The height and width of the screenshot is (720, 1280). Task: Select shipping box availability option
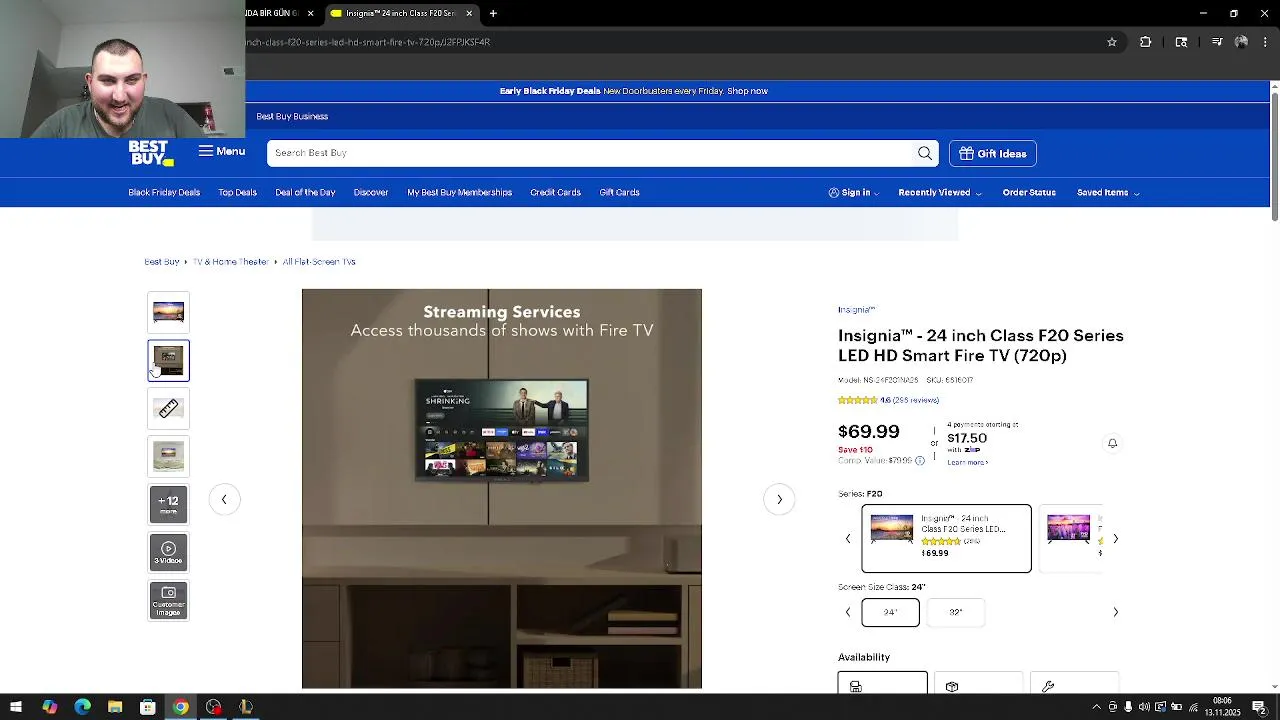pos(978,683)
